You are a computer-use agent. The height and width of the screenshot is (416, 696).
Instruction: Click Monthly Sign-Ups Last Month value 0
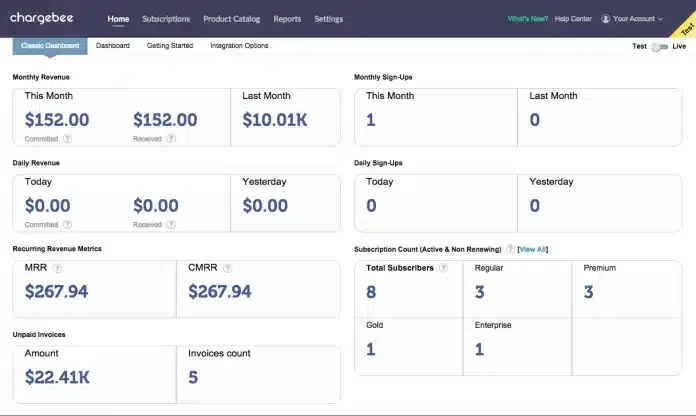[534, 119]
